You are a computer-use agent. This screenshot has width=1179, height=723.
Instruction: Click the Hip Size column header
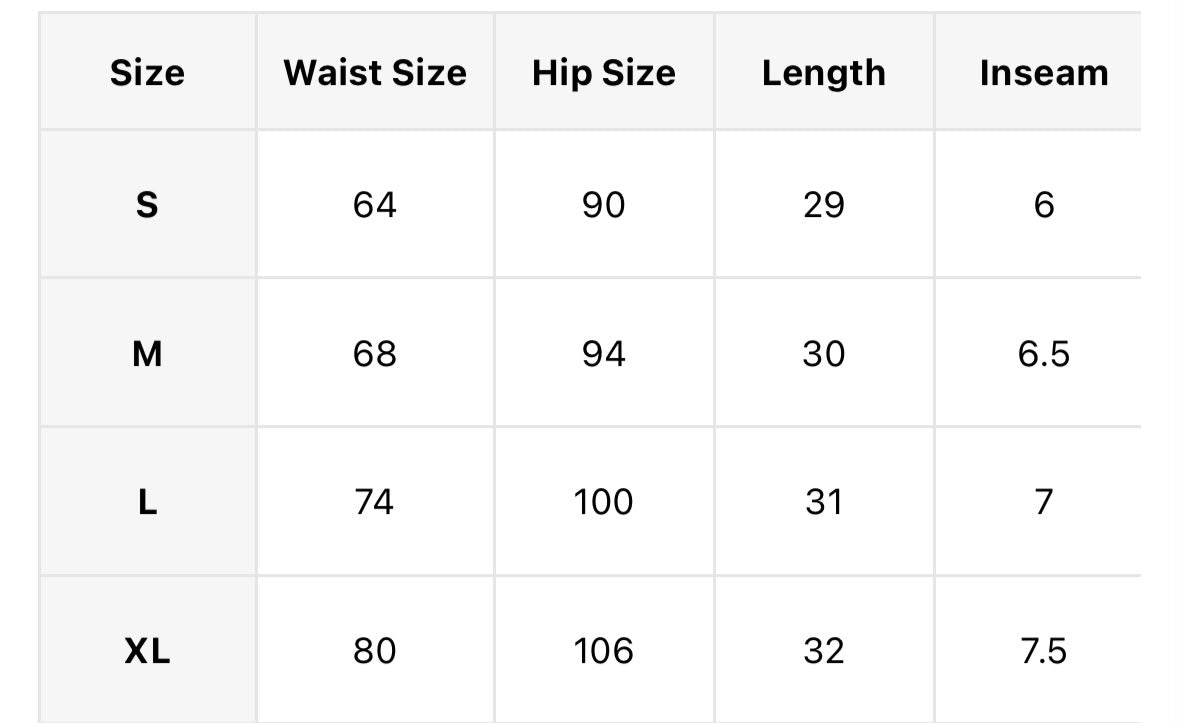click(604, 73)
